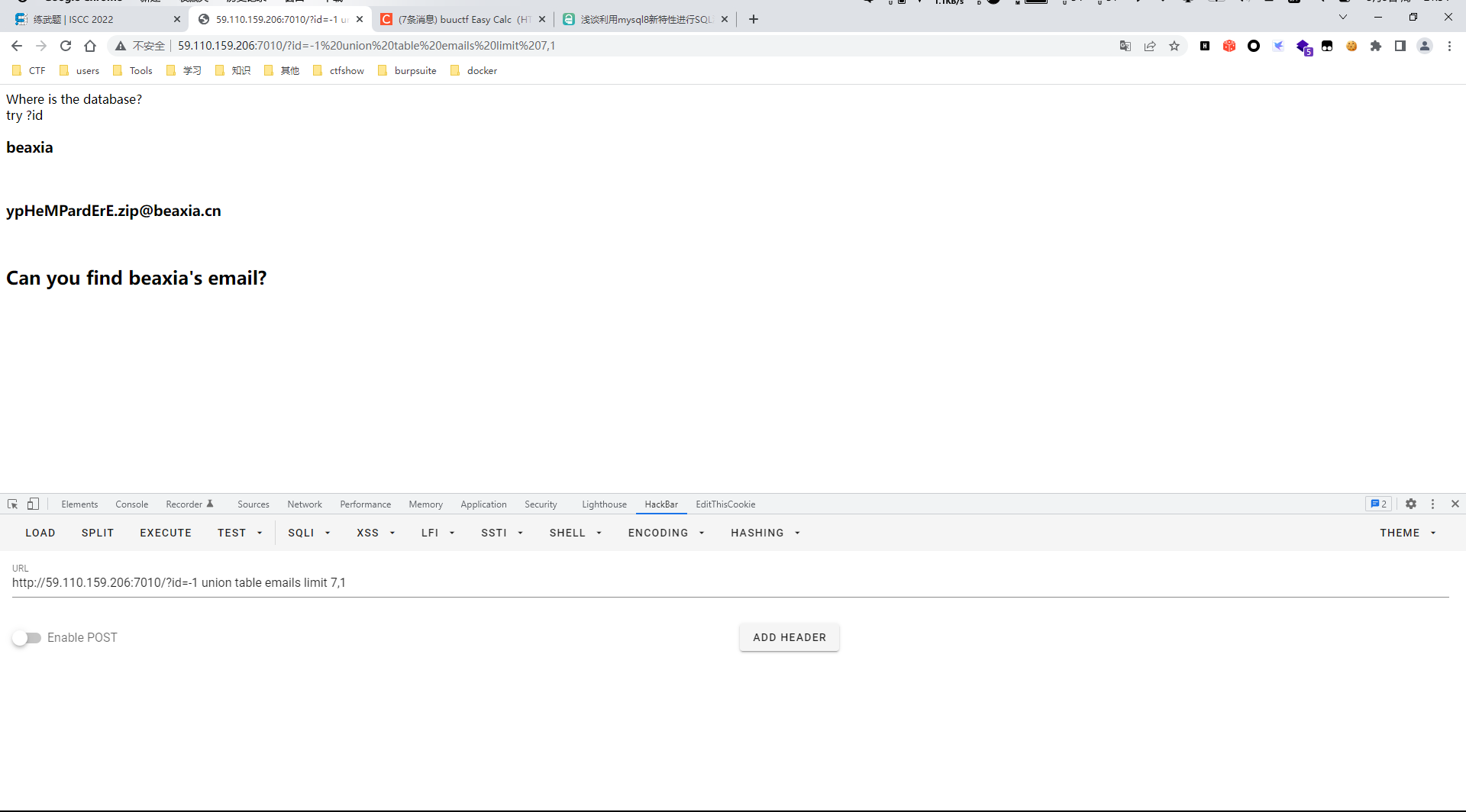Screen dimensions: 1466x812
Task: Bookmark this page with the star
Action: coord(1174,46)
